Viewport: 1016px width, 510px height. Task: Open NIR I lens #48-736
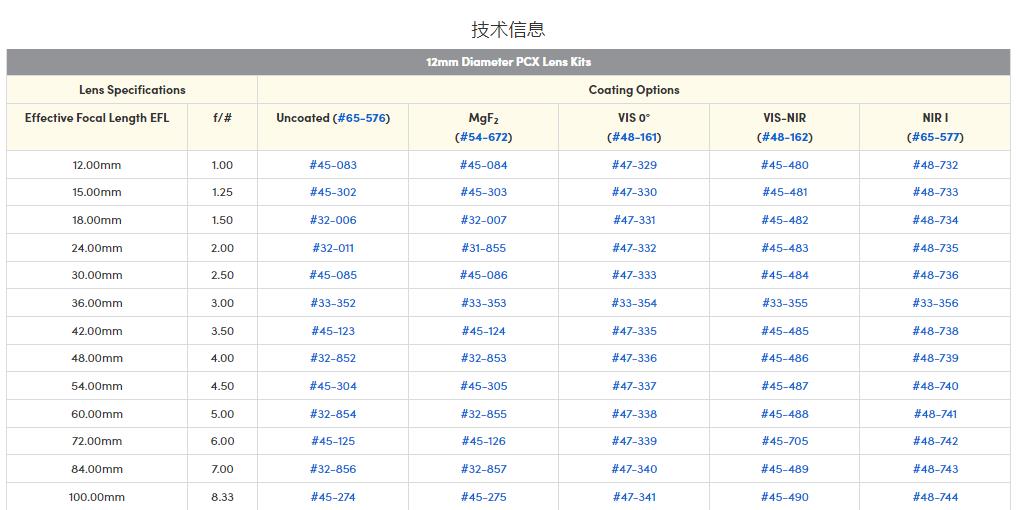point(935,275)
